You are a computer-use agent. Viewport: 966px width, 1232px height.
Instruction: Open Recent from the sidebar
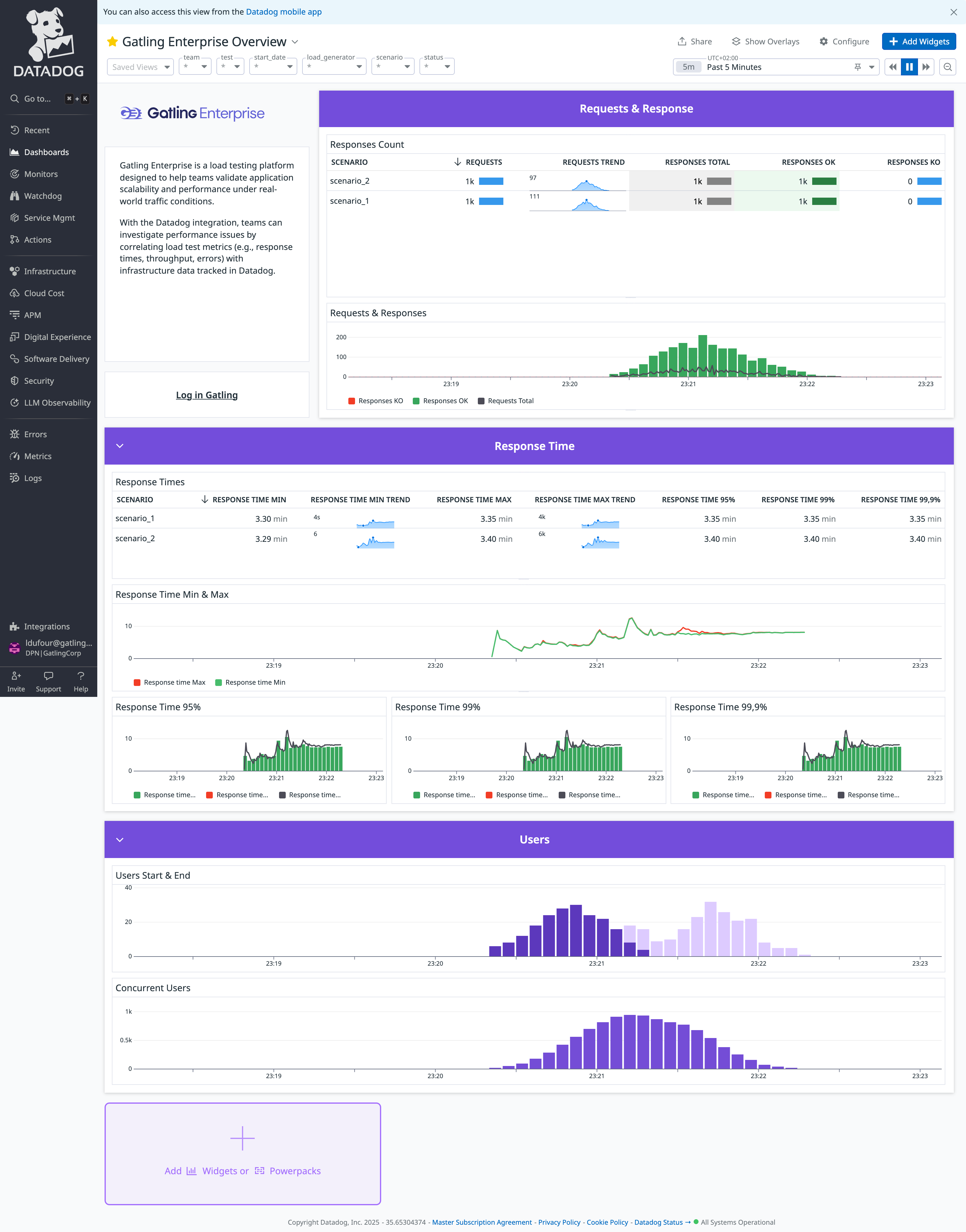click(37, 130)
